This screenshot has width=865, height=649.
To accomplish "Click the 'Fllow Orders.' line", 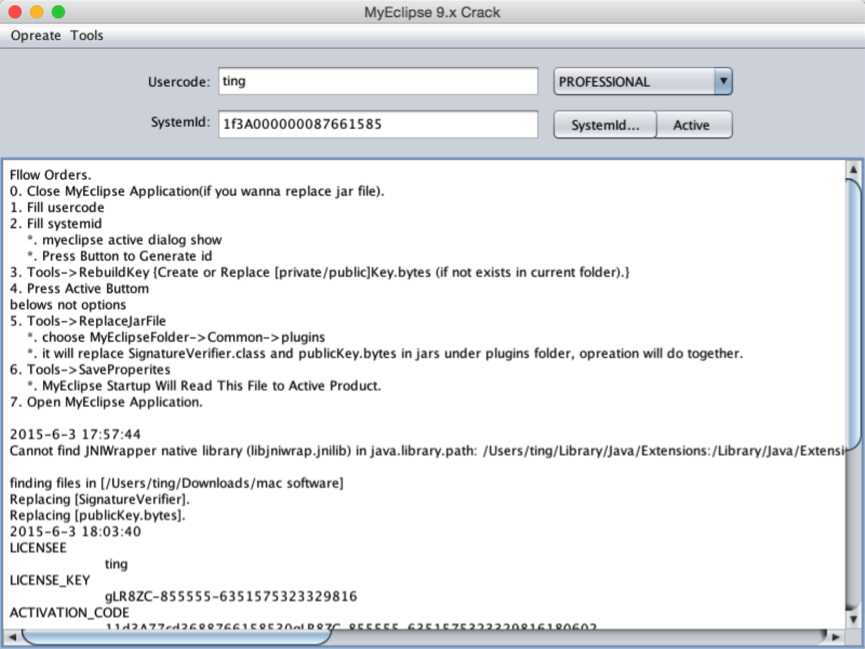I will click(x=50, y=175).
